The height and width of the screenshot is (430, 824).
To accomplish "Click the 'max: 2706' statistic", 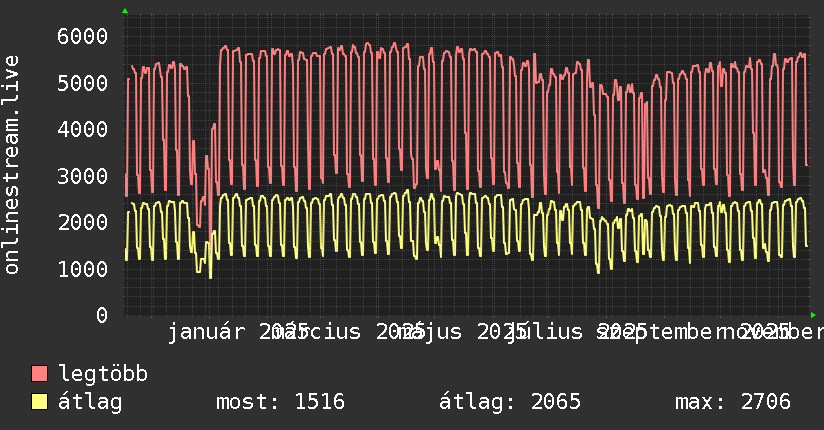I will tap(733, 402).
